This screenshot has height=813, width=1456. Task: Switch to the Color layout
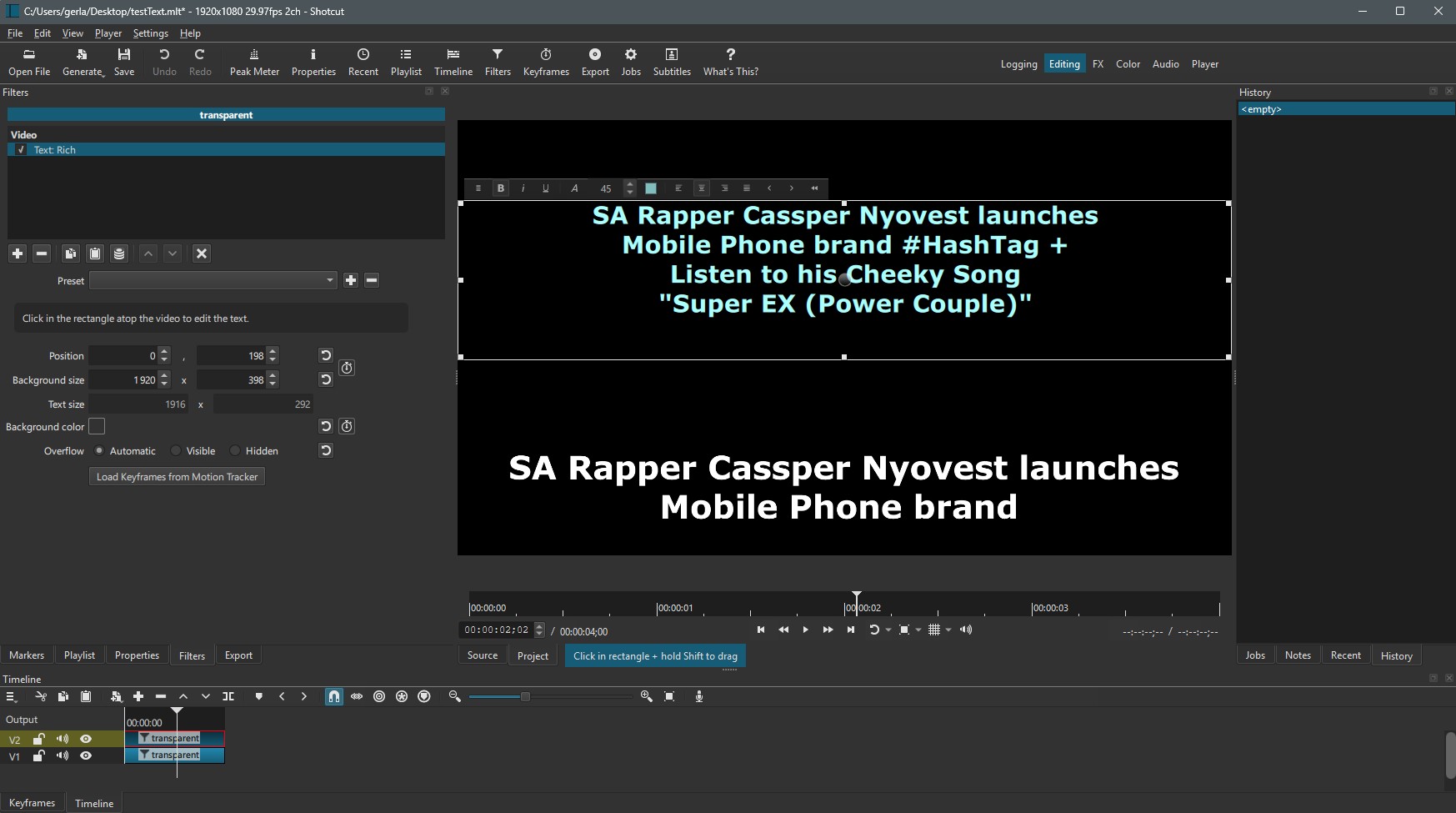click(1128, 64)
